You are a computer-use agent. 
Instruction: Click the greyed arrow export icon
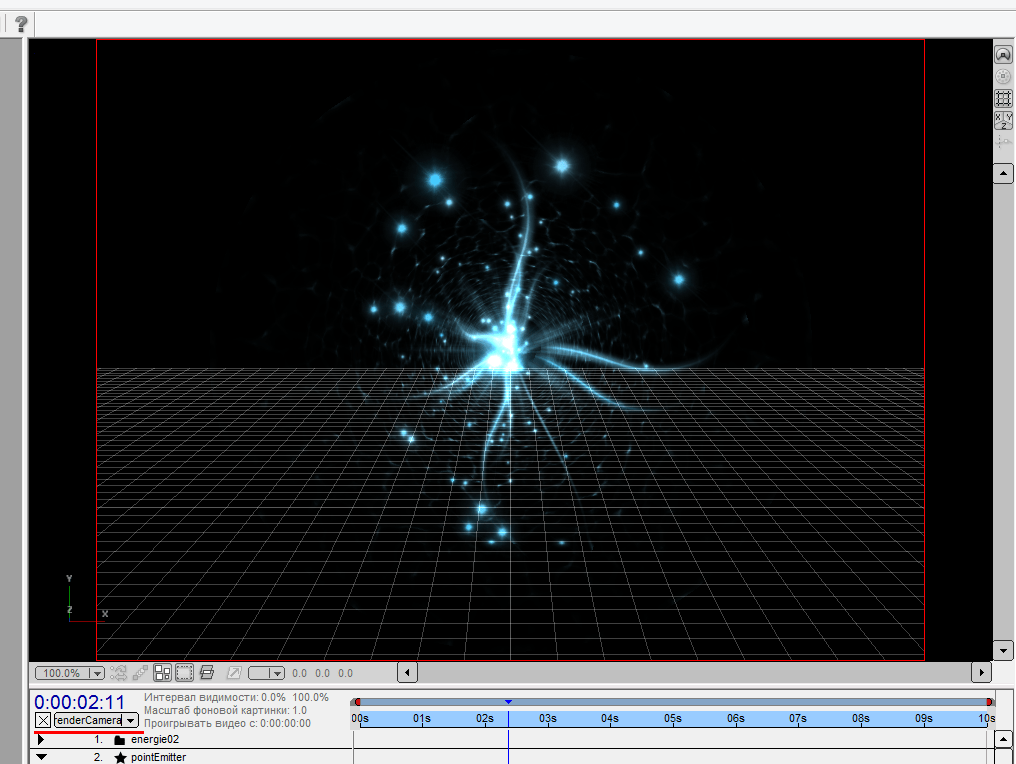[234, 673]
